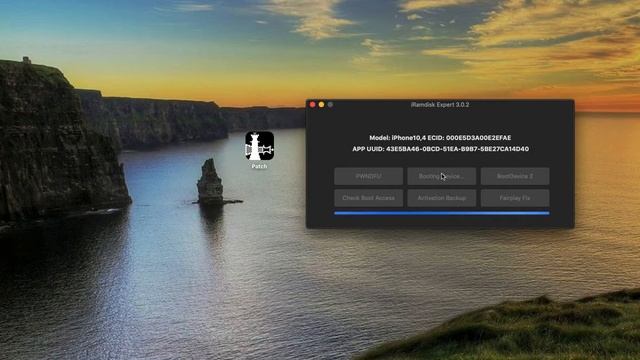
Task: Click the Booting Device button
Action: click(x=442, y=176)
